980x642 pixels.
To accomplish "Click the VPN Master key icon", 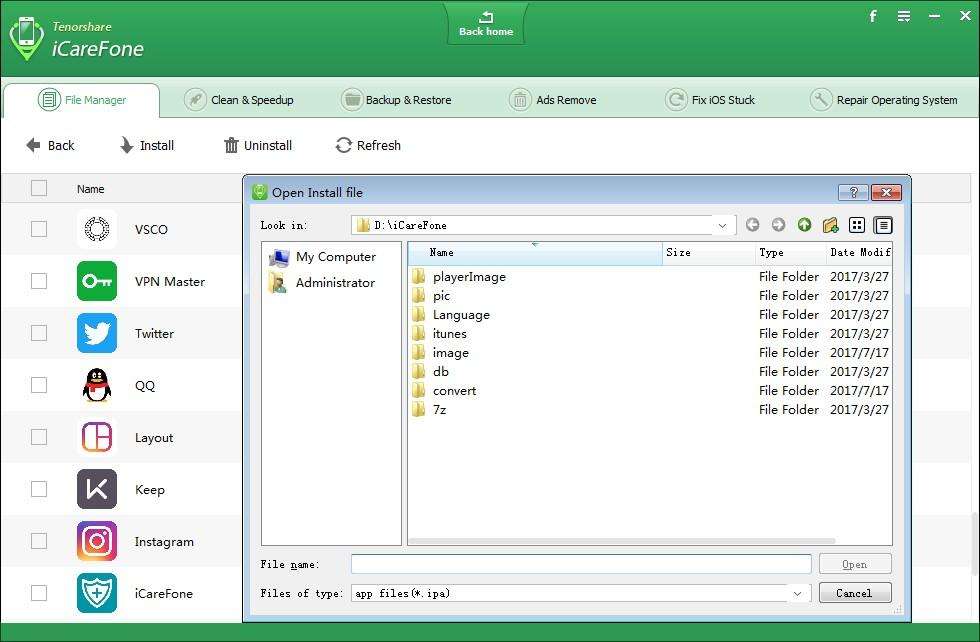I will (97, 281).
